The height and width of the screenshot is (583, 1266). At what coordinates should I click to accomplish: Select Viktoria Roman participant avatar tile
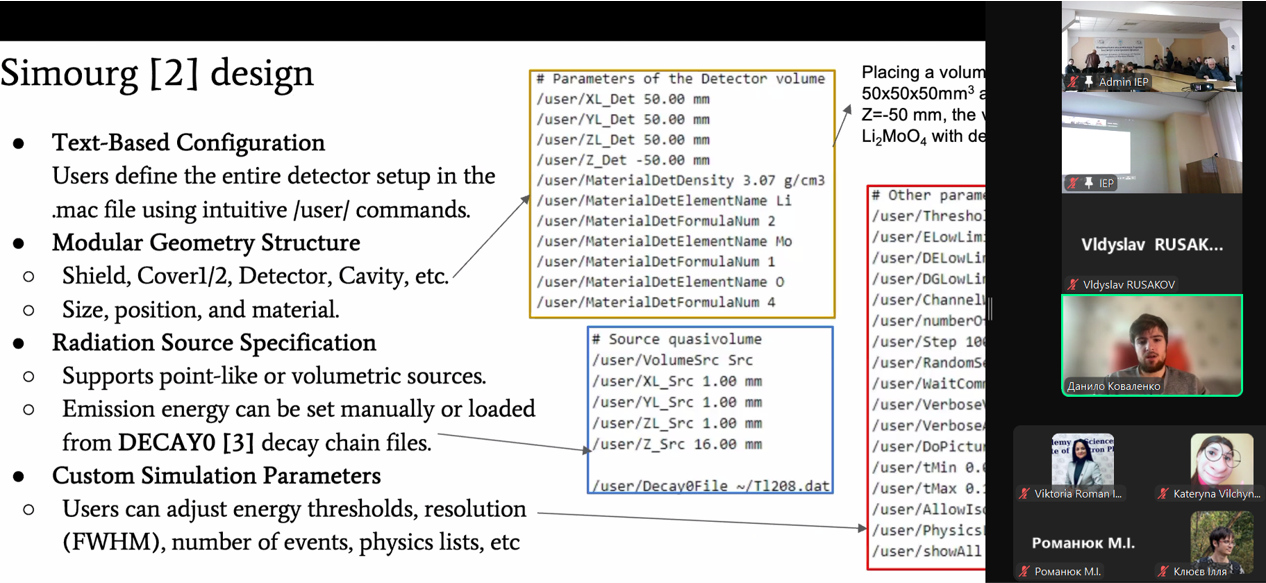1083,464
